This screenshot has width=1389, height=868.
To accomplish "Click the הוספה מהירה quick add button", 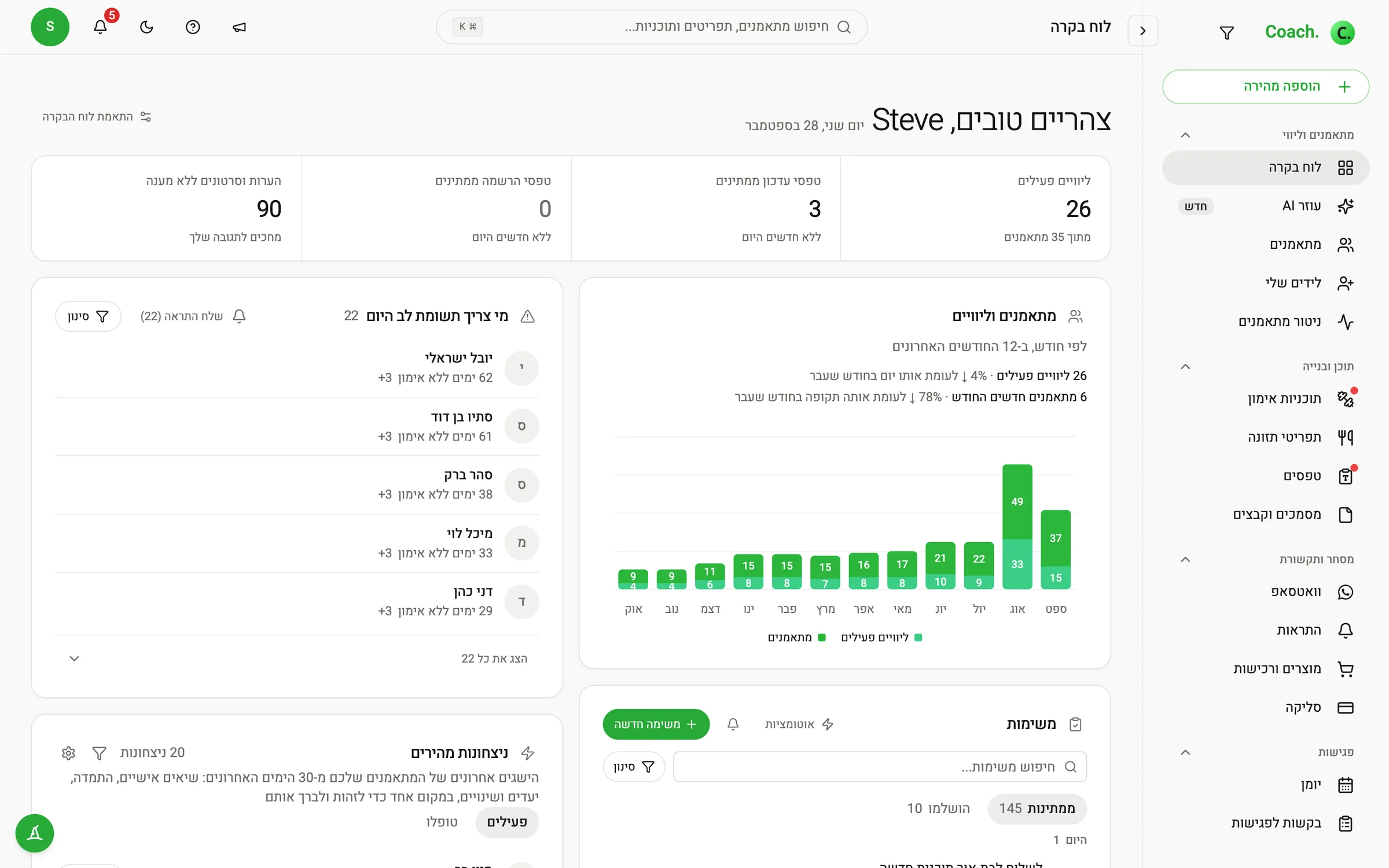I will 1265,87.
